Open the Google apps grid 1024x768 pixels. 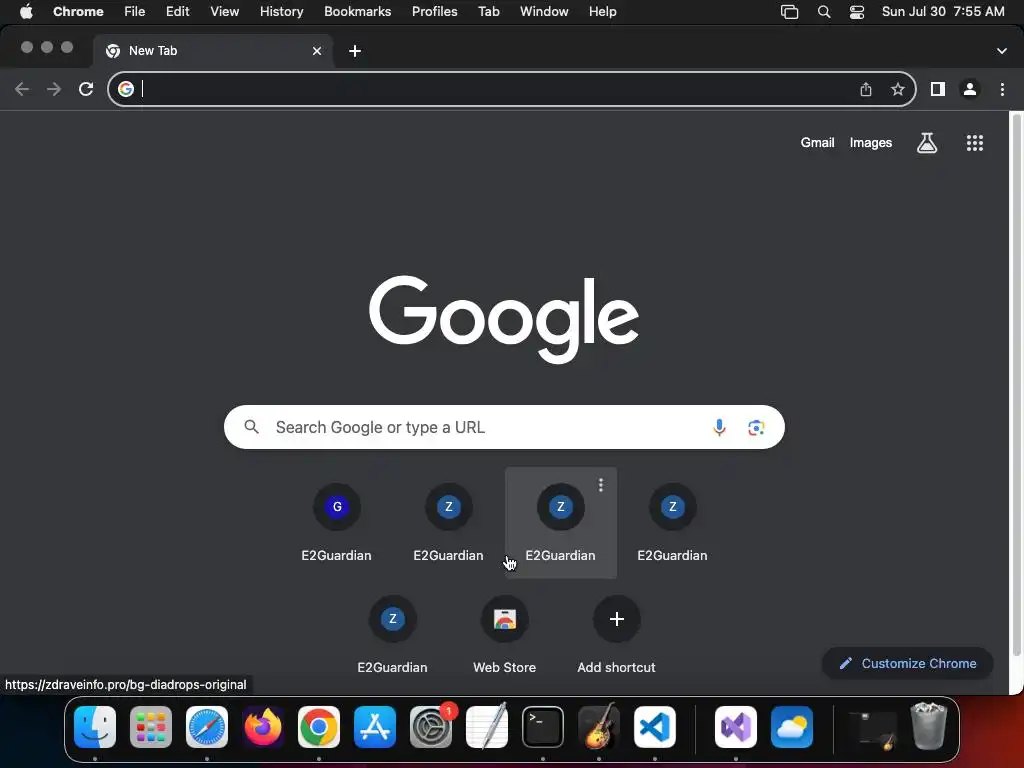pos(975,143)
